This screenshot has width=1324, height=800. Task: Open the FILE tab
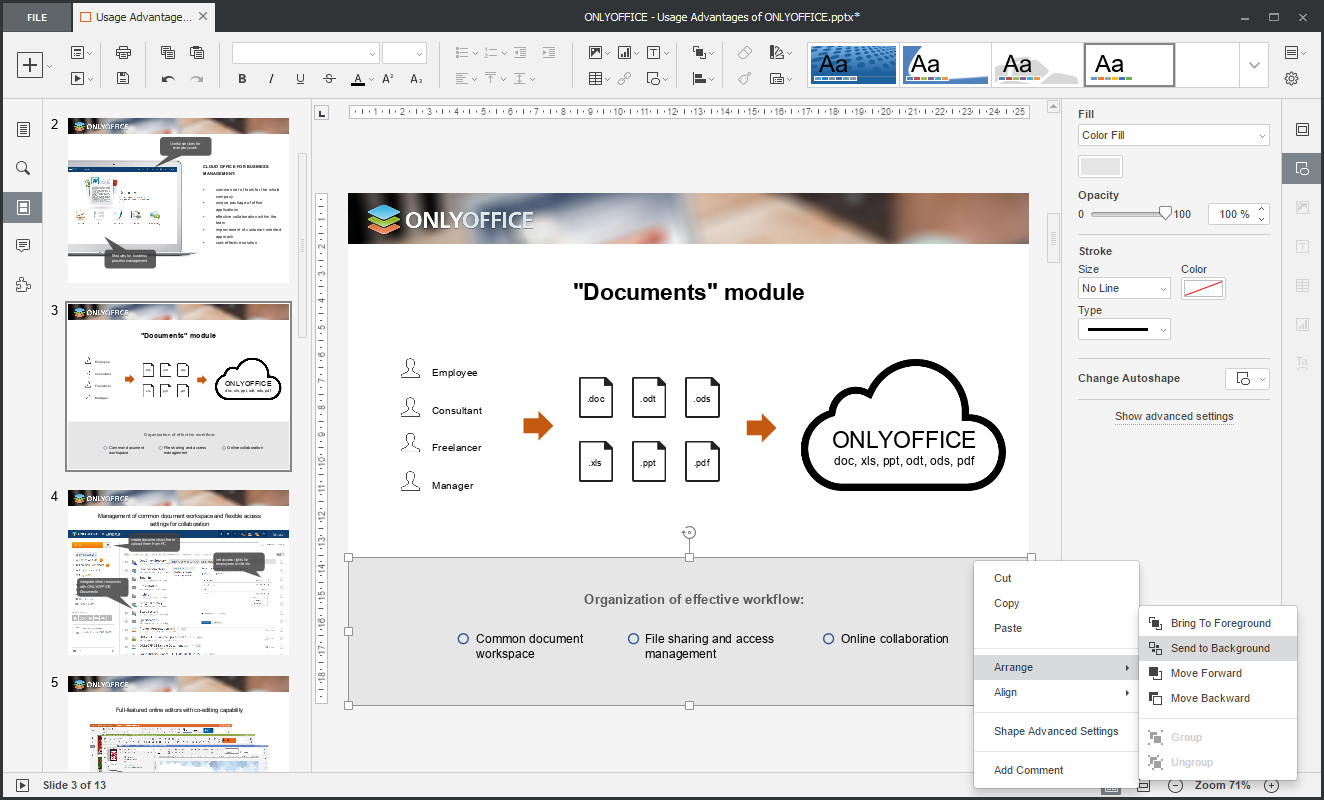coord(36,17)
